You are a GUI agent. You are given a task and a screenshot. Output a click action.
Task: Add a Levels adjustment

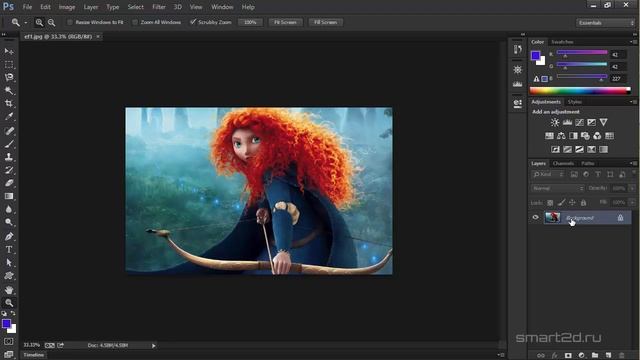click(x=567, y=122)
